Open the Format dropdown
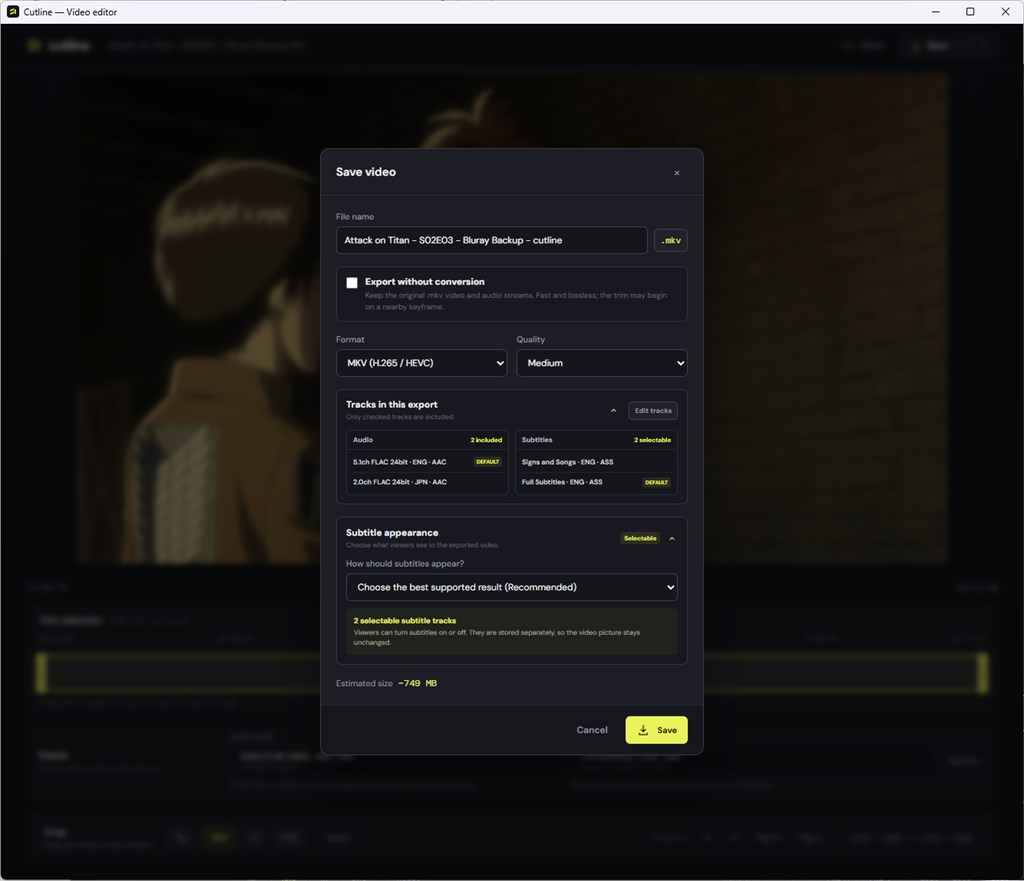This screenshot has width=1024, height=881. click(421, 363)
